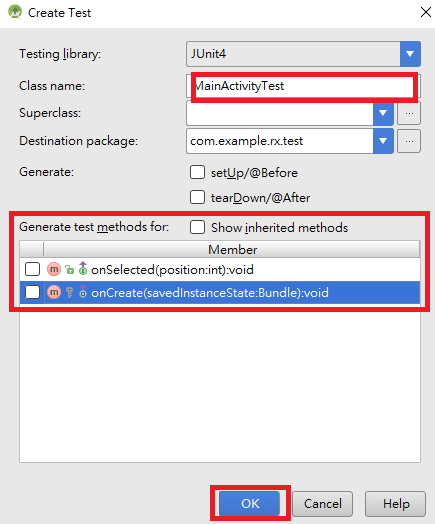Check the onSelected method checkbox

[32, 269]
